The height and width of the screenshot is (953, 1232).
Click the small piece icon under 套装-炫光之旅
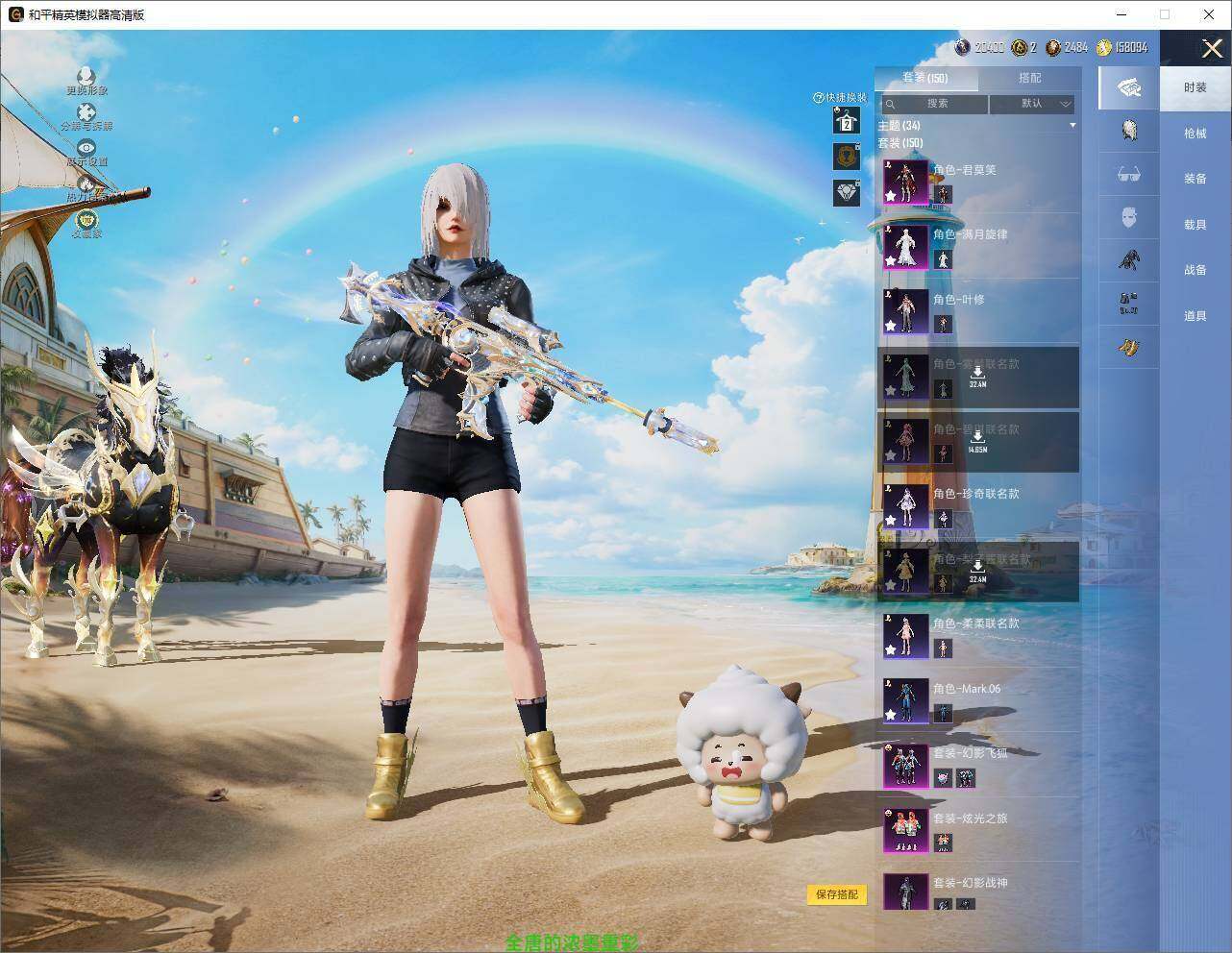pyautogui.click(x=943, y=843)
